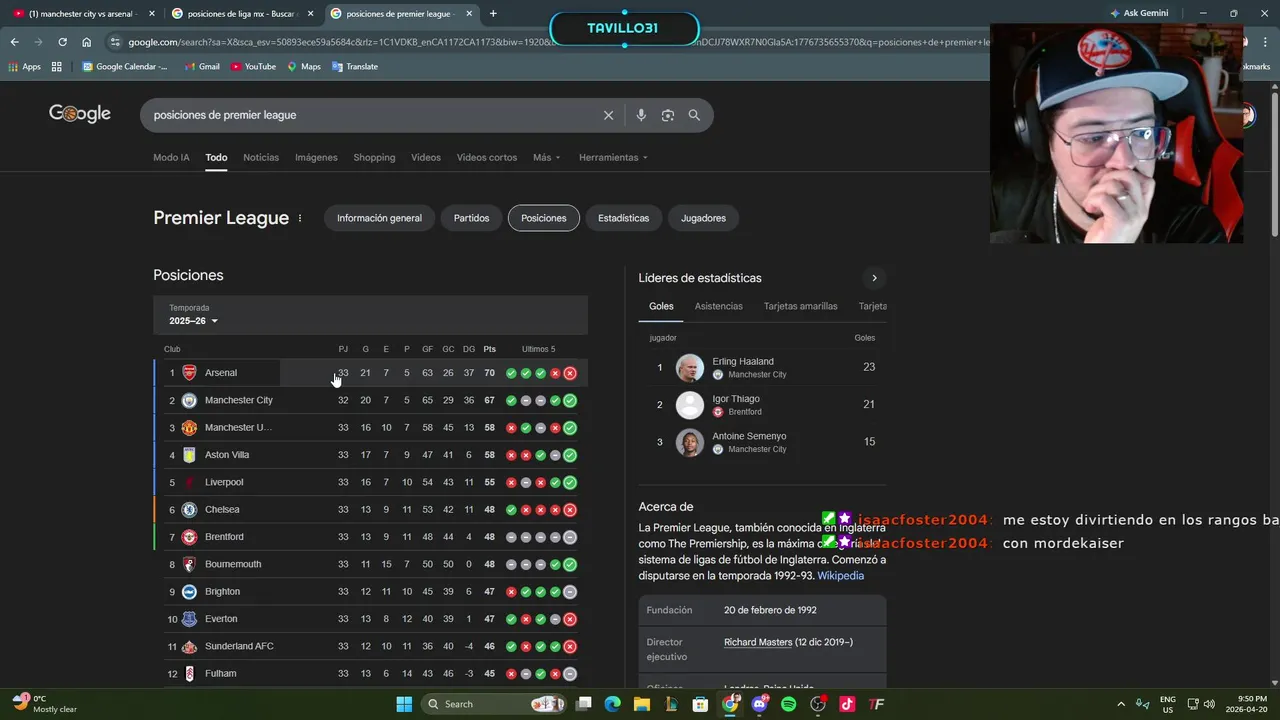Viewport: 1280px width, 720px height.
Task: Click the Posiciones chip
Action: pos(544,218)
